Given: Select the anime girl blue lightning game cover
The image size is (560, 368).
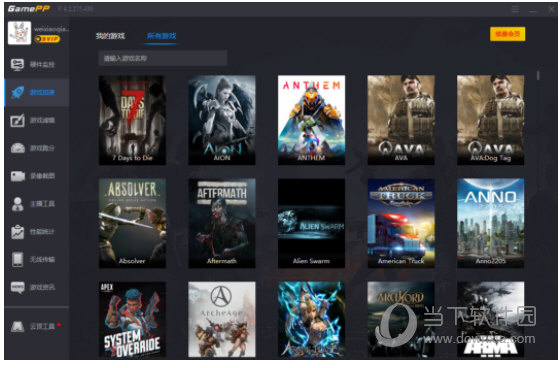Looking at the screenshot, I should click(x=311, y=319).
